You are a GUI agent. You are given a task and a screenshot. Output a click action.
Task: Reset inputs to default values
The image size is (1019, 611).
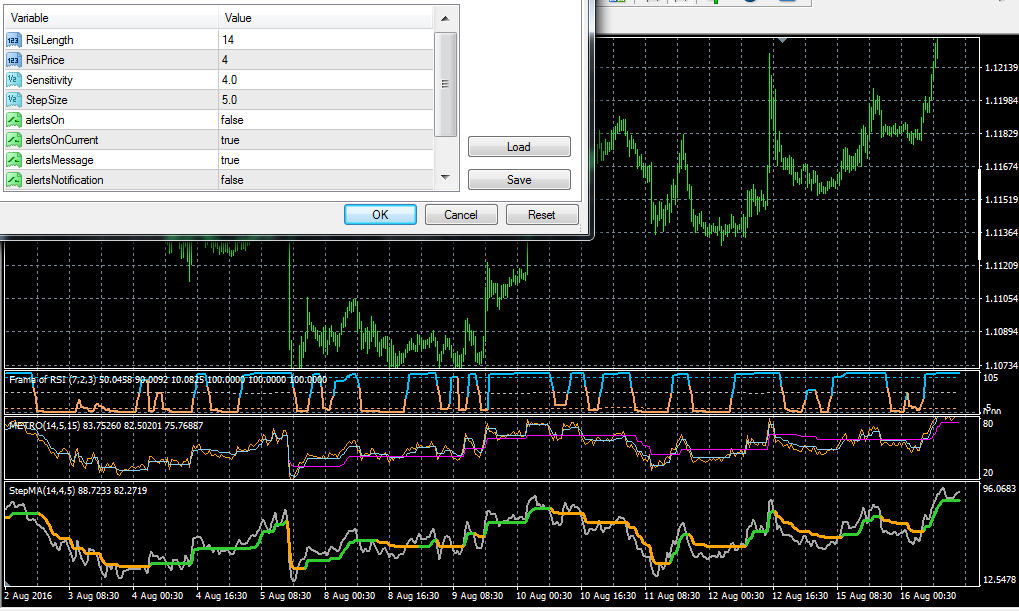coord(541,215)
